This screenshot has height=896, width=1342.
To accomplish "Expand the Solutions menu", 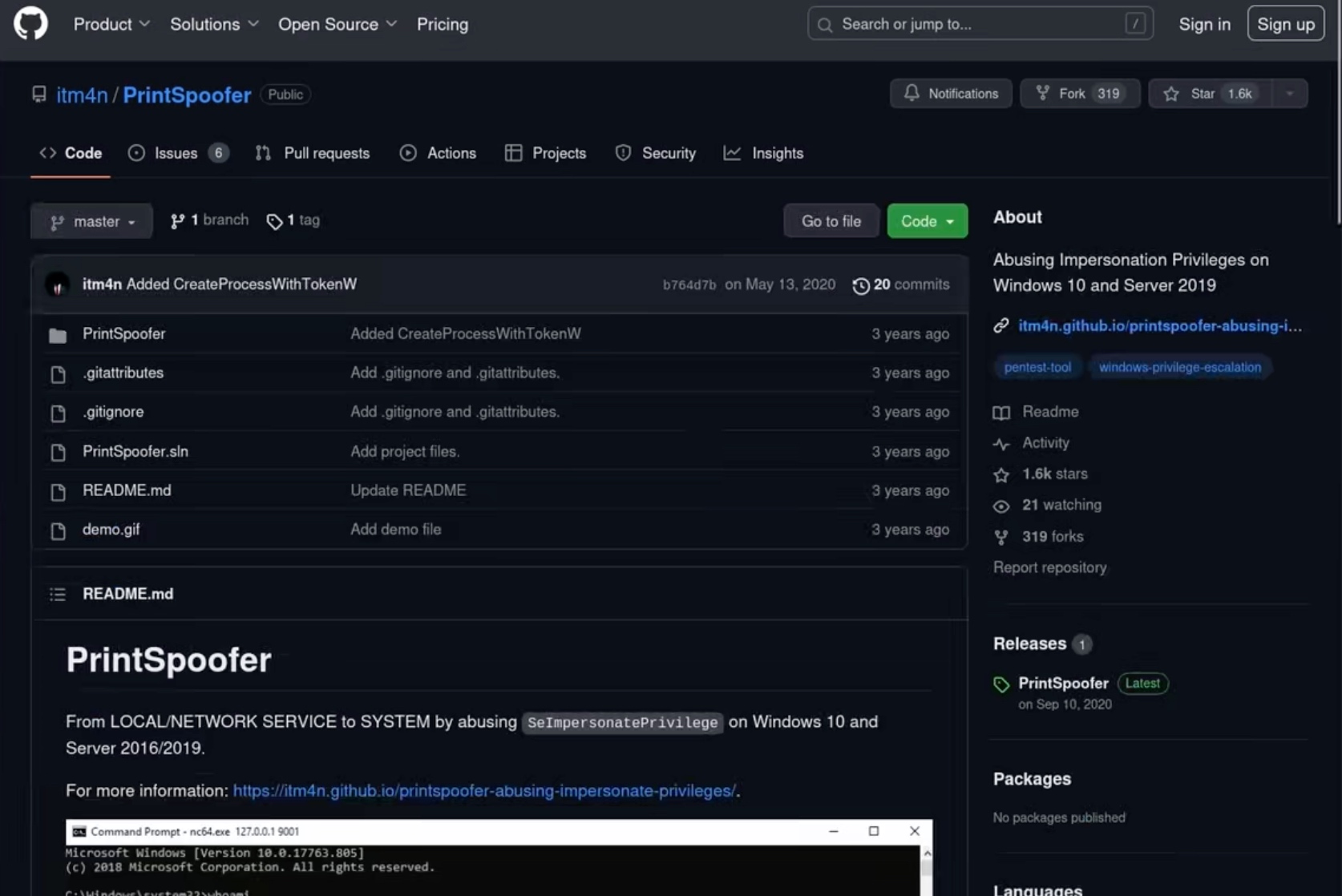I will coord(214,24).
